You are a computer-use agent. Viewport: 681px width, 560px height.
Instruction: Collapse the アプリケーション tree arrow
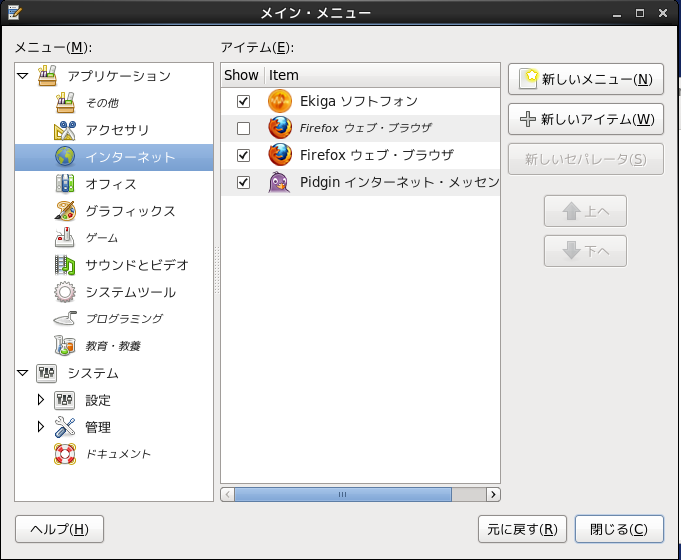(23, 76)
